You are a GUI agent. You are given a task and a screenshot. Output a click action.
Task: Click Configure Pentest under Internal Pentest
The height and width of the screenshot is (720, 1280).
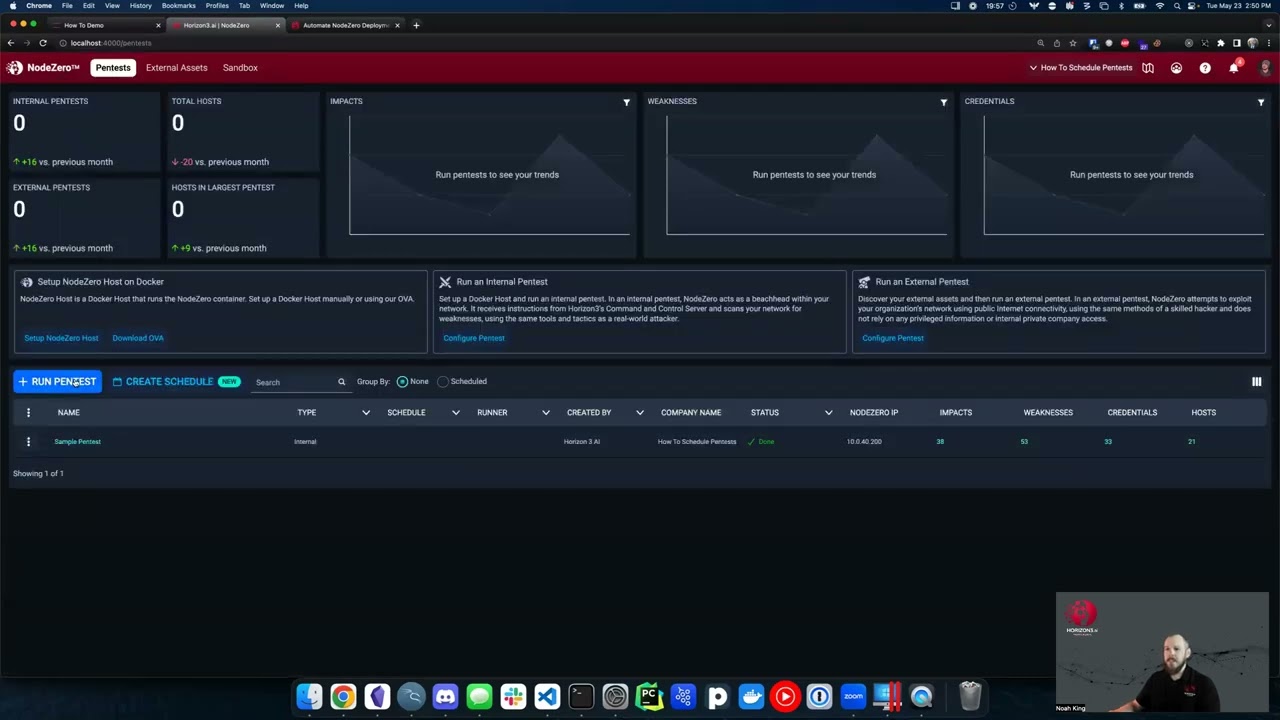474,338
